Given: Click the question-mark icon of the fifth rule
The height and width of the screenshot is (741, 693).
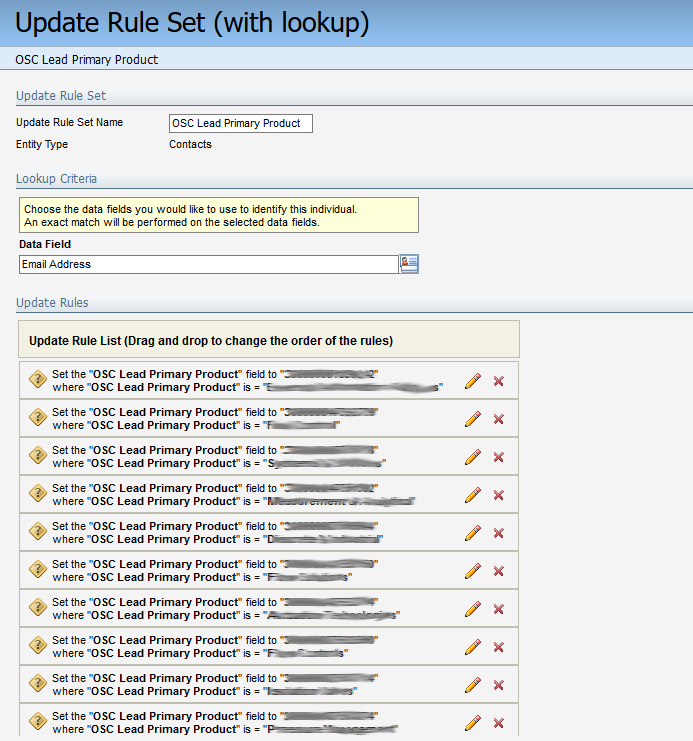Looking at the screenshot, I should (38, 532).
